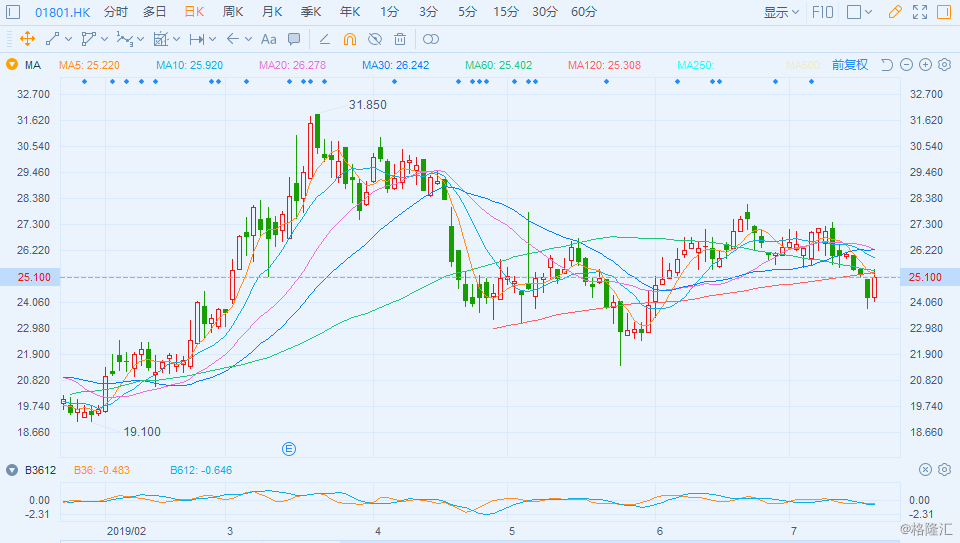
Task: Switch to the 周K weekly tab
Action: tap(233, 12)
